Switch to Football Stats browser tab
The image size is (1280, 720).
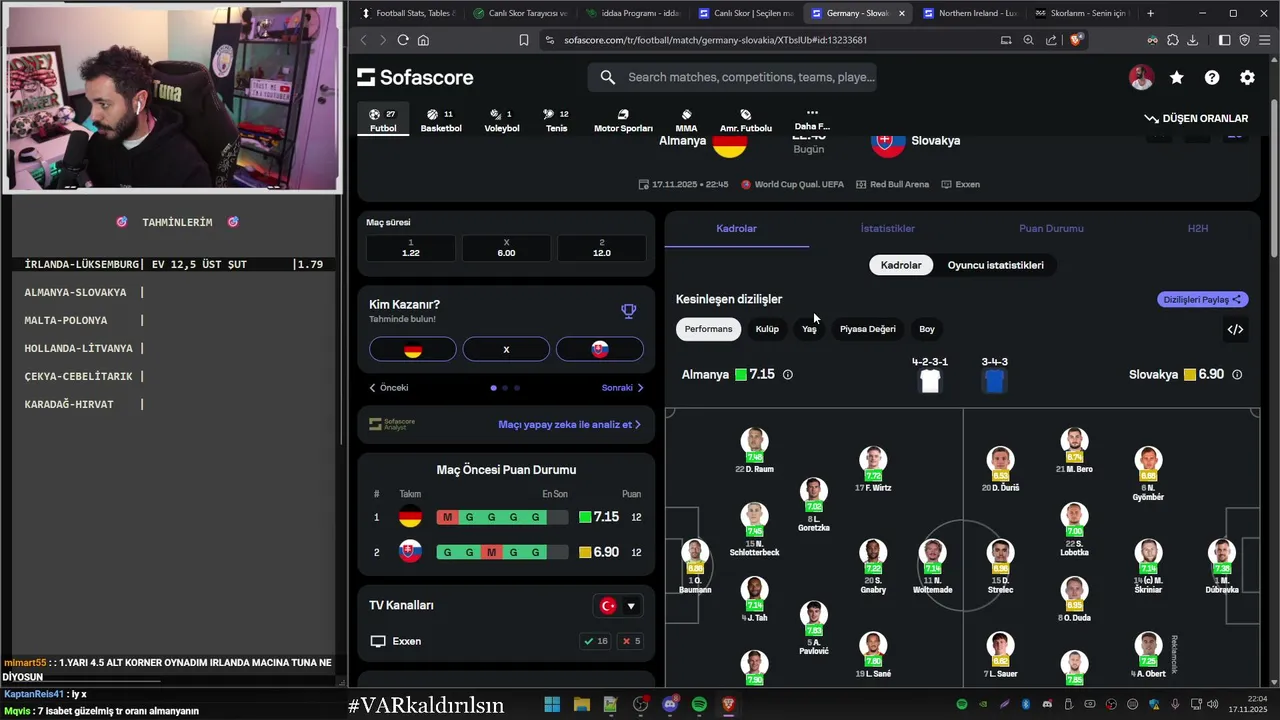pos(406,13)
